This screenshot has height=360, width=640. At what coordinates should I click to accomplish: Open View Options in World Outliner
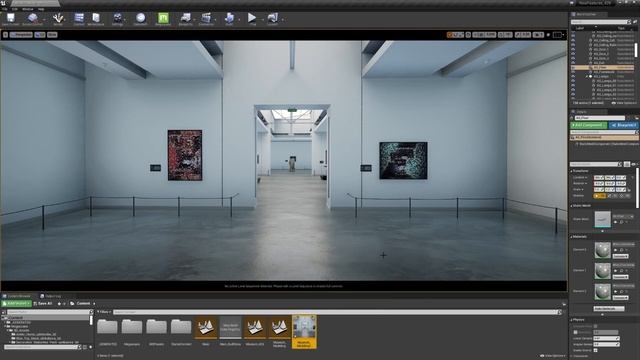pyautogui.click(x=624, y=103)
